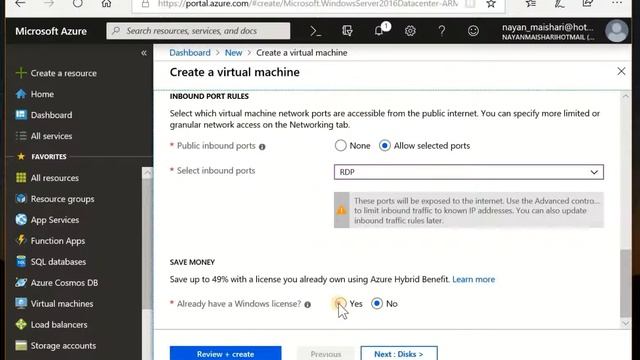Select None for public inbound ports
Screen dimensions: 640x360
tap(340, 145)
